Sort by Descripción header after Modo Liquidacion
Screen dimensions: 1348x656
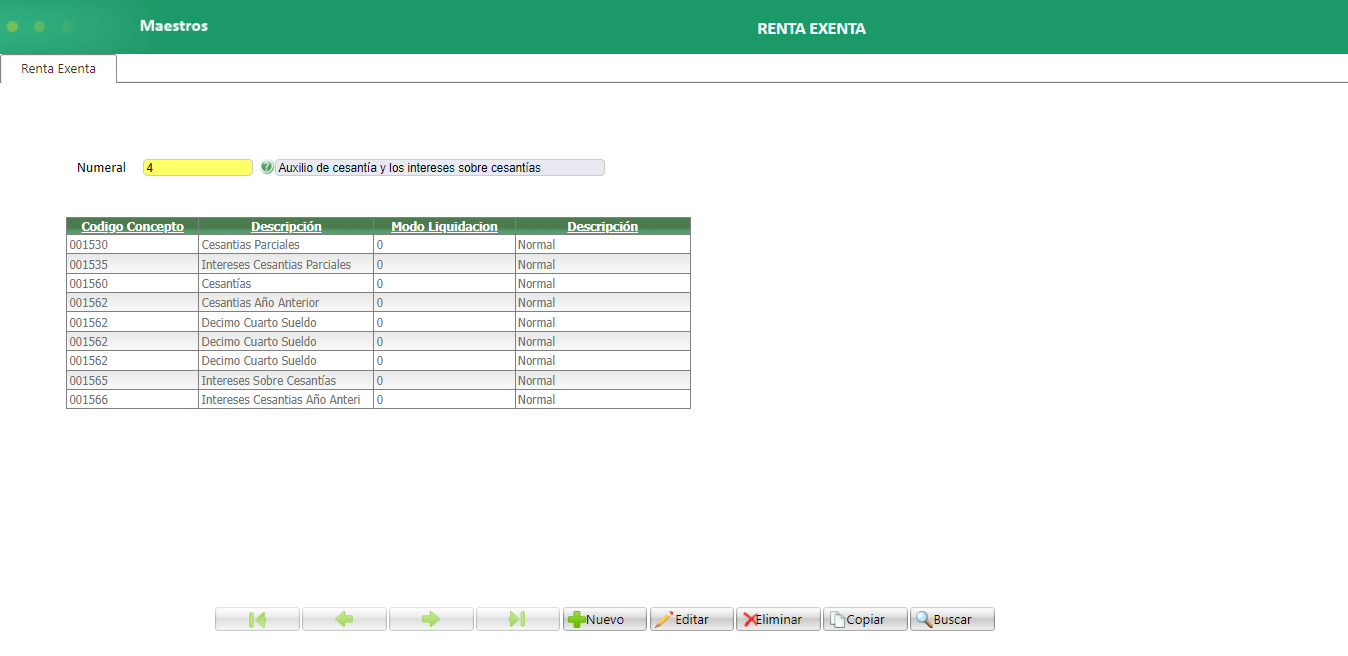pos(603,227)
